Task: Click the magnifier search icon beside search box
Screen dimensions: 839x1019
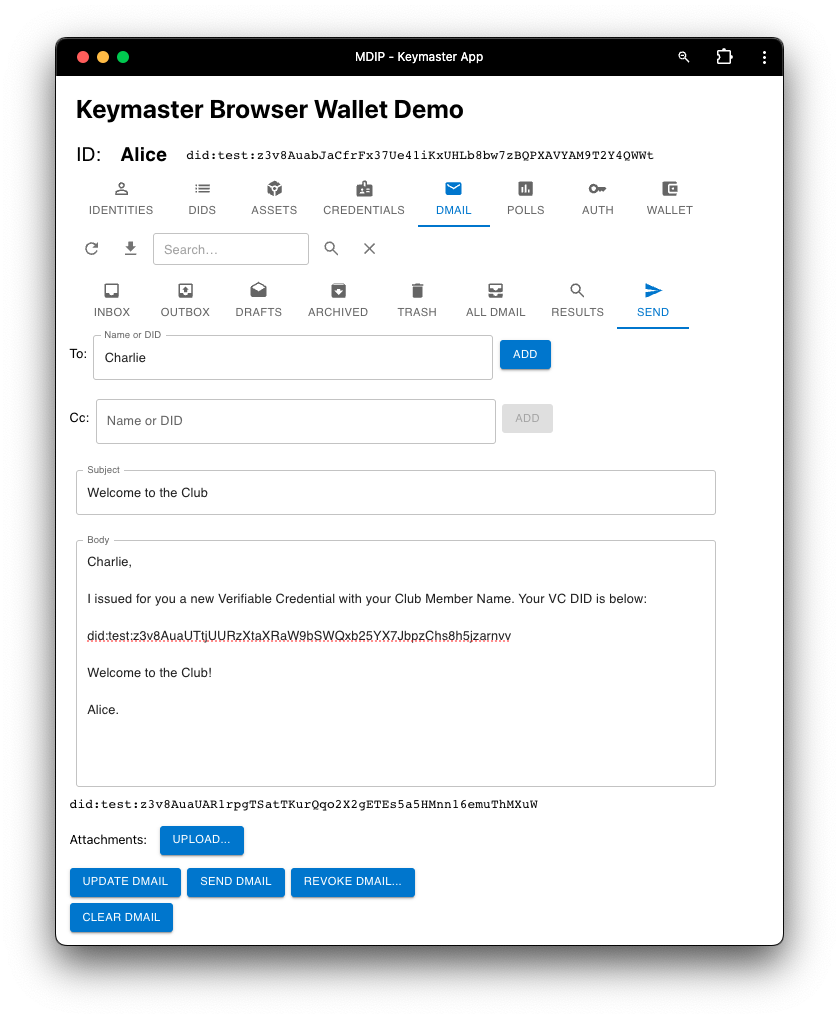Action: (x=331, y=249)
